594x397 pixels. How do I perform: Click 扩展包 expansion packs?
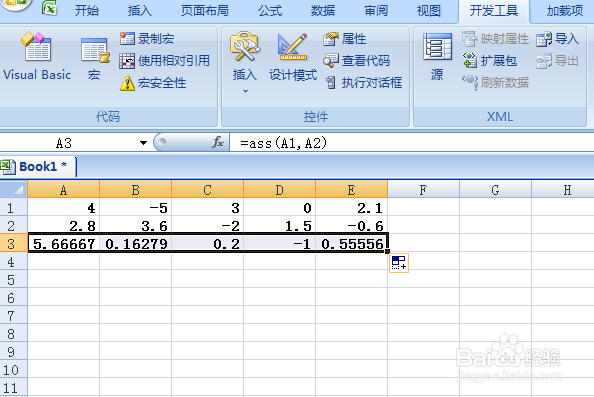(490, 61)
